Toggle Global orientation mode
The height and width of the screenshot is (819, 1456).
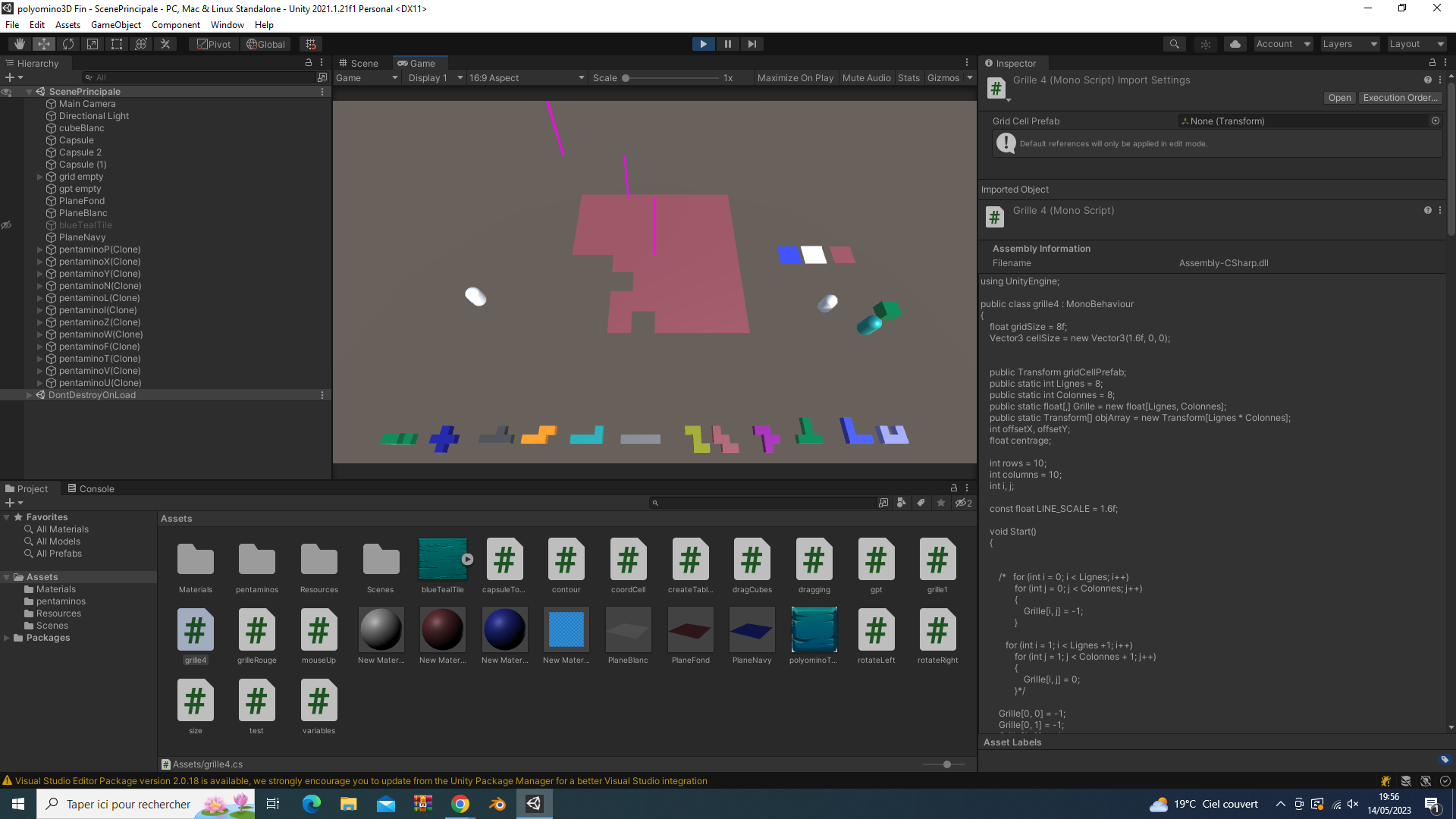[x=265, y=44]
